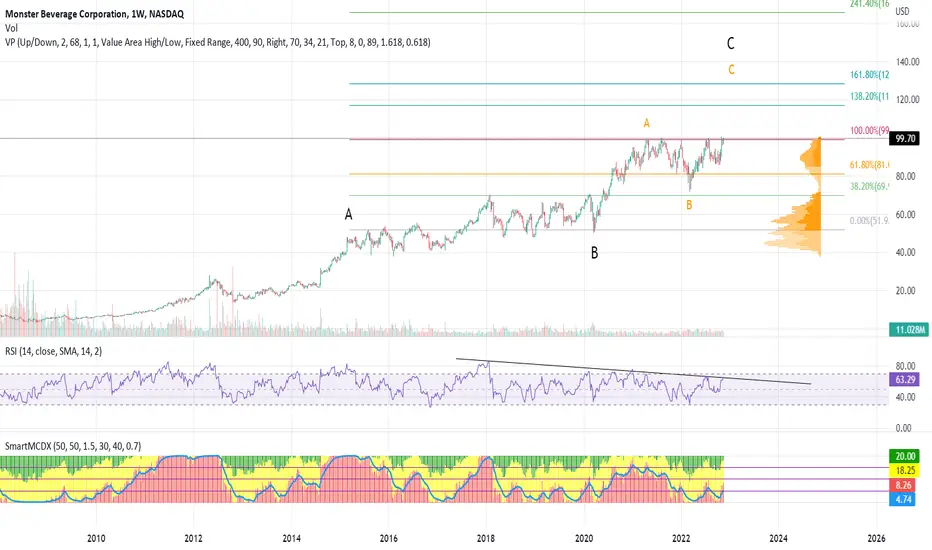The height and width of the screenshot is (550, 932).
Task: Click the red 8.26 SmartMCDX value tag
Action: click(903, 485)
